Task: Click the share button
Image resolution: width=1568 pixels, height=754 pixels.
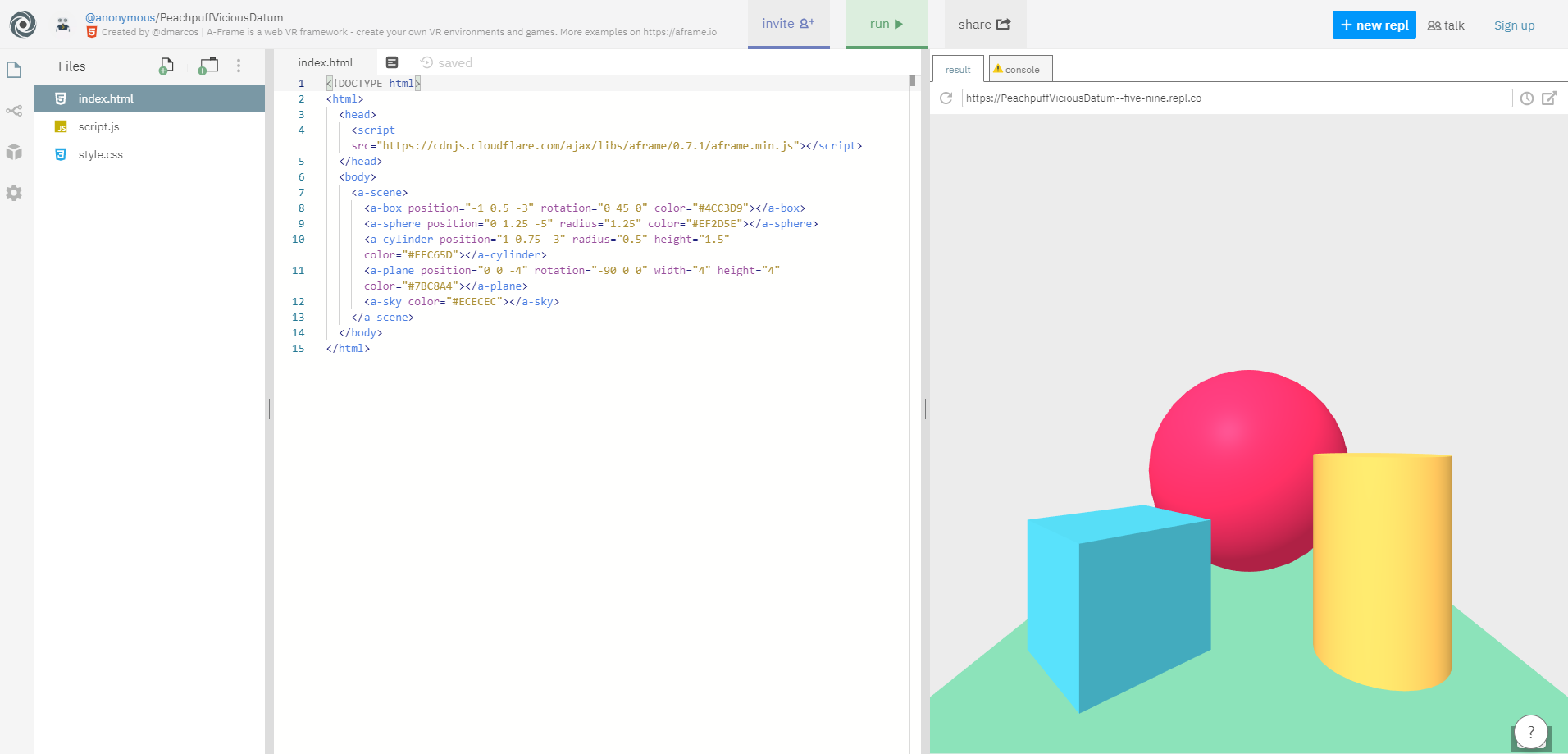Action: pos(985,24)
